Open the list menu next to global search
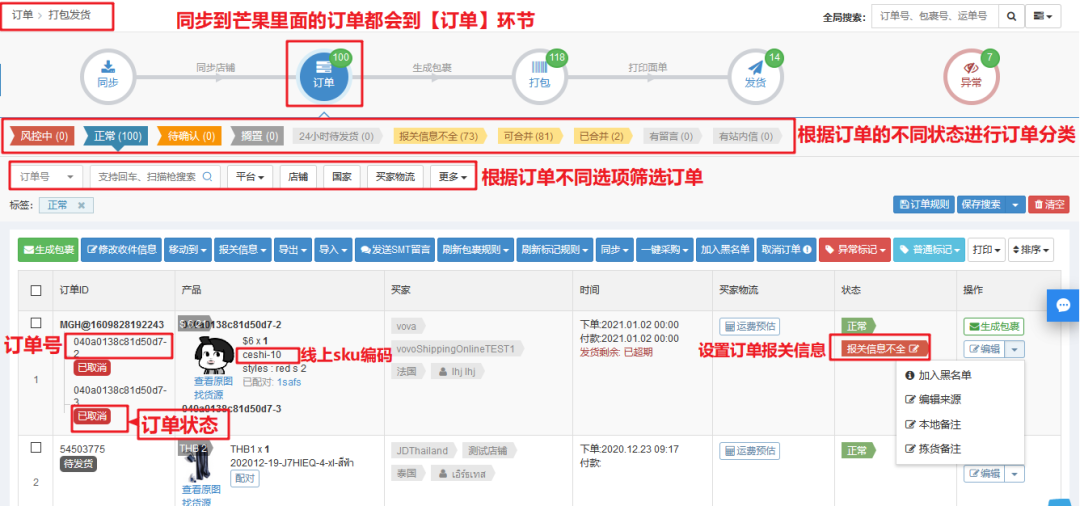The height and width of the screenshot is (506, 1080). (x=1042, y=17)
